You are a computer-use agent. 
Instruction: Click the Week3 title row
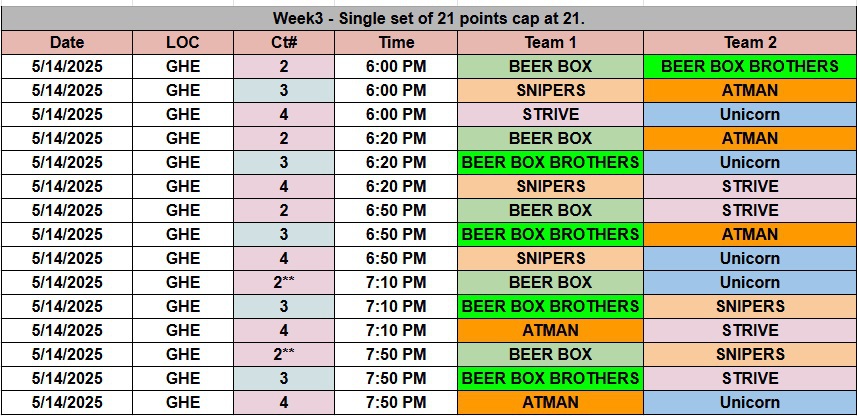pyautogui.click(x=428, y=19)
